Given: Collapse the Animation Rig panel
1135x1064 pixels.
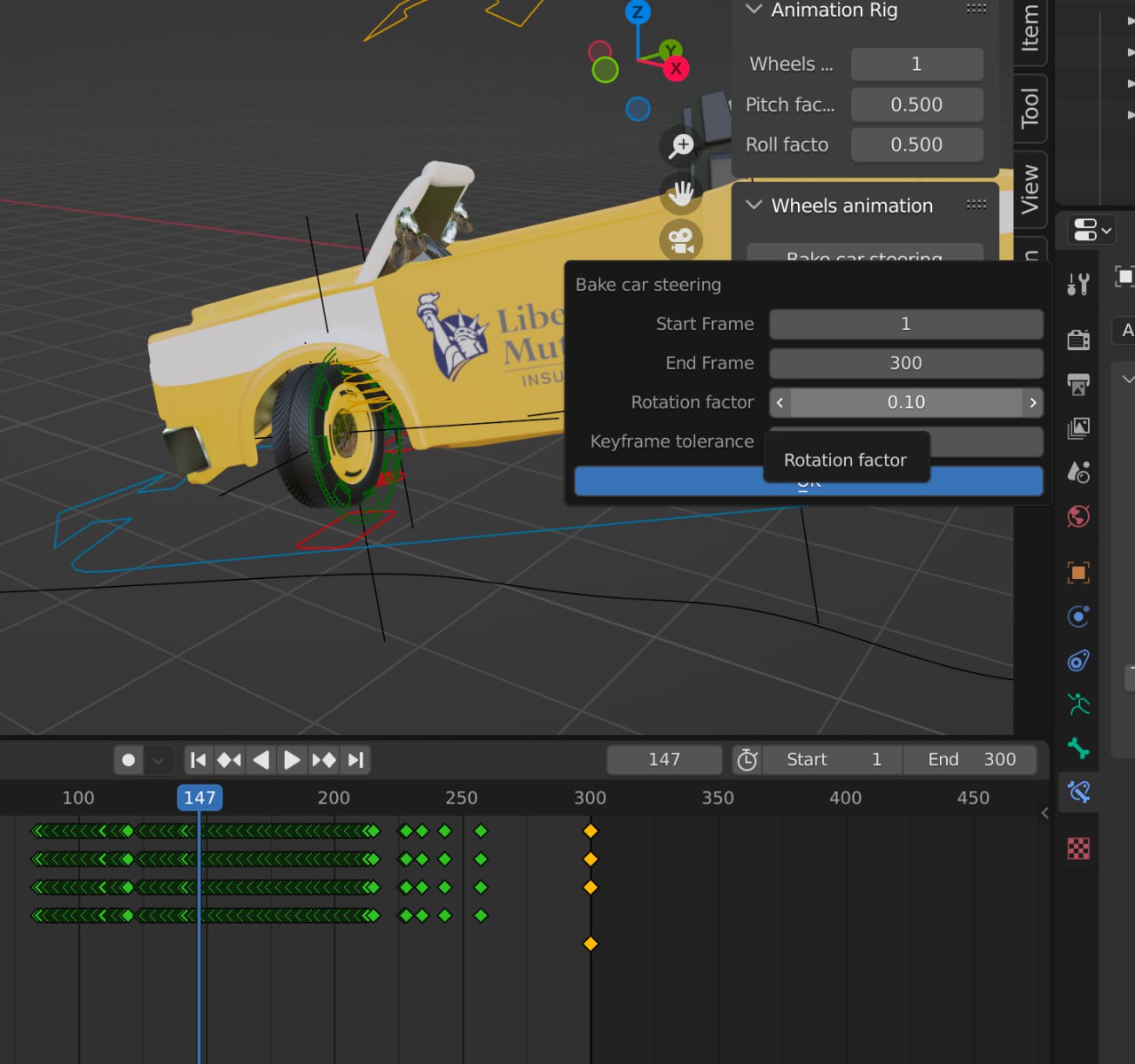Looking at the screenshot, I should 755,10.
